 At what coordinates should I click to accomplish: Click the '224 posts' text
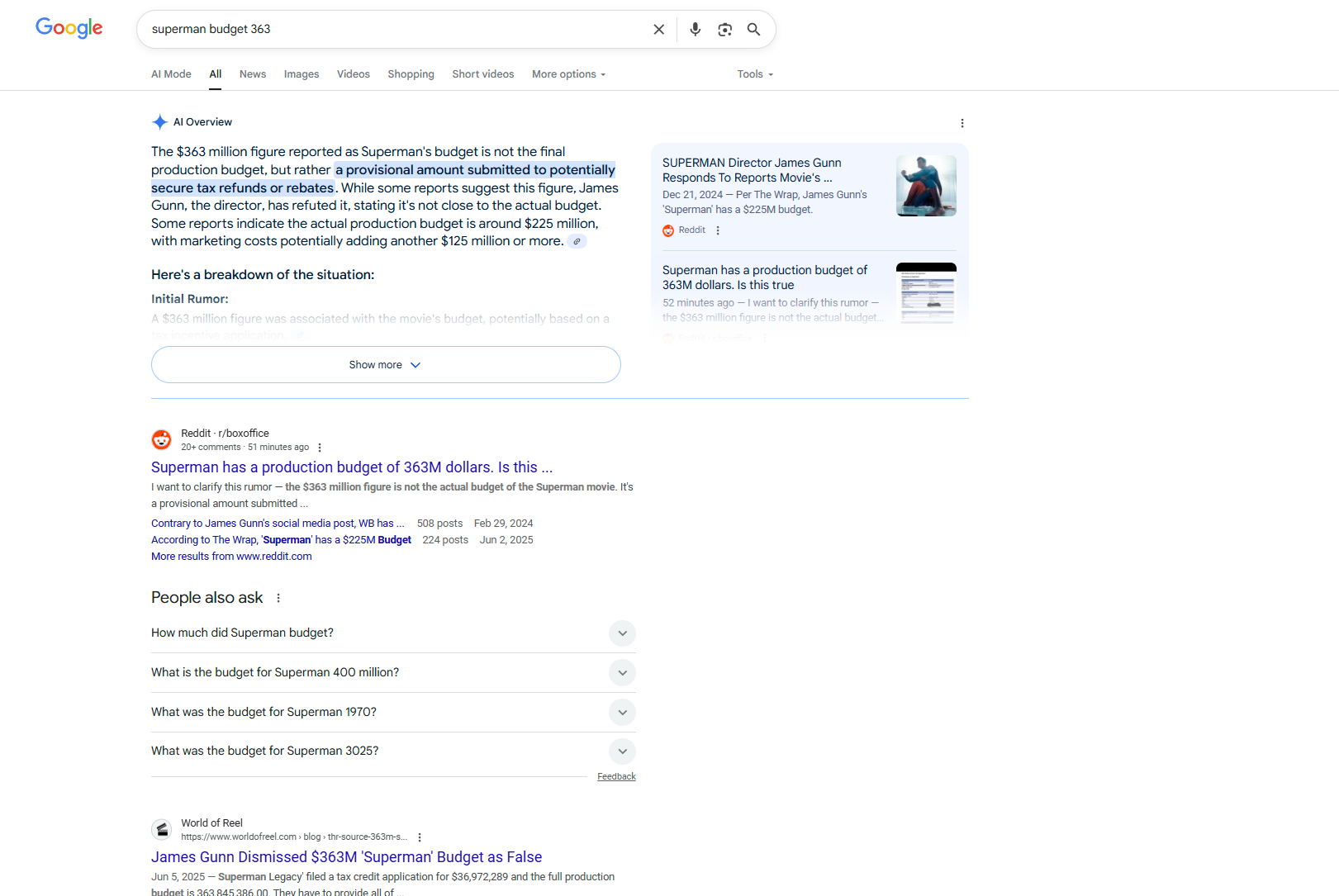click(x=445, y=540)
